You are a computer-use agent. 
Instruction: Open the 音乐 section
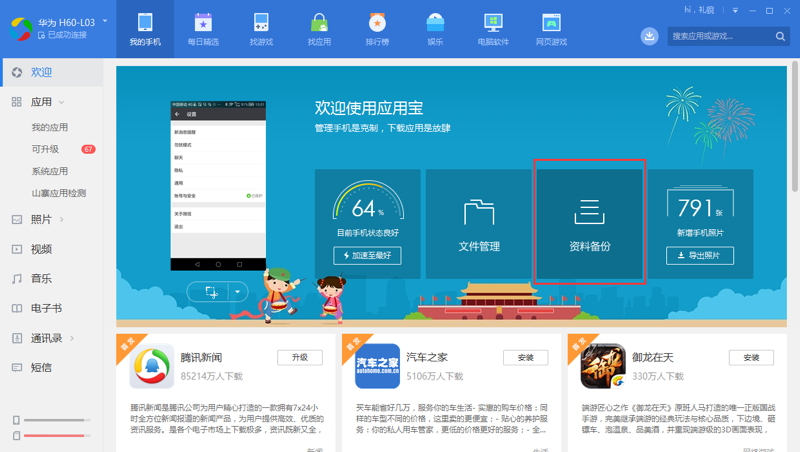click(x=41, y=279)
